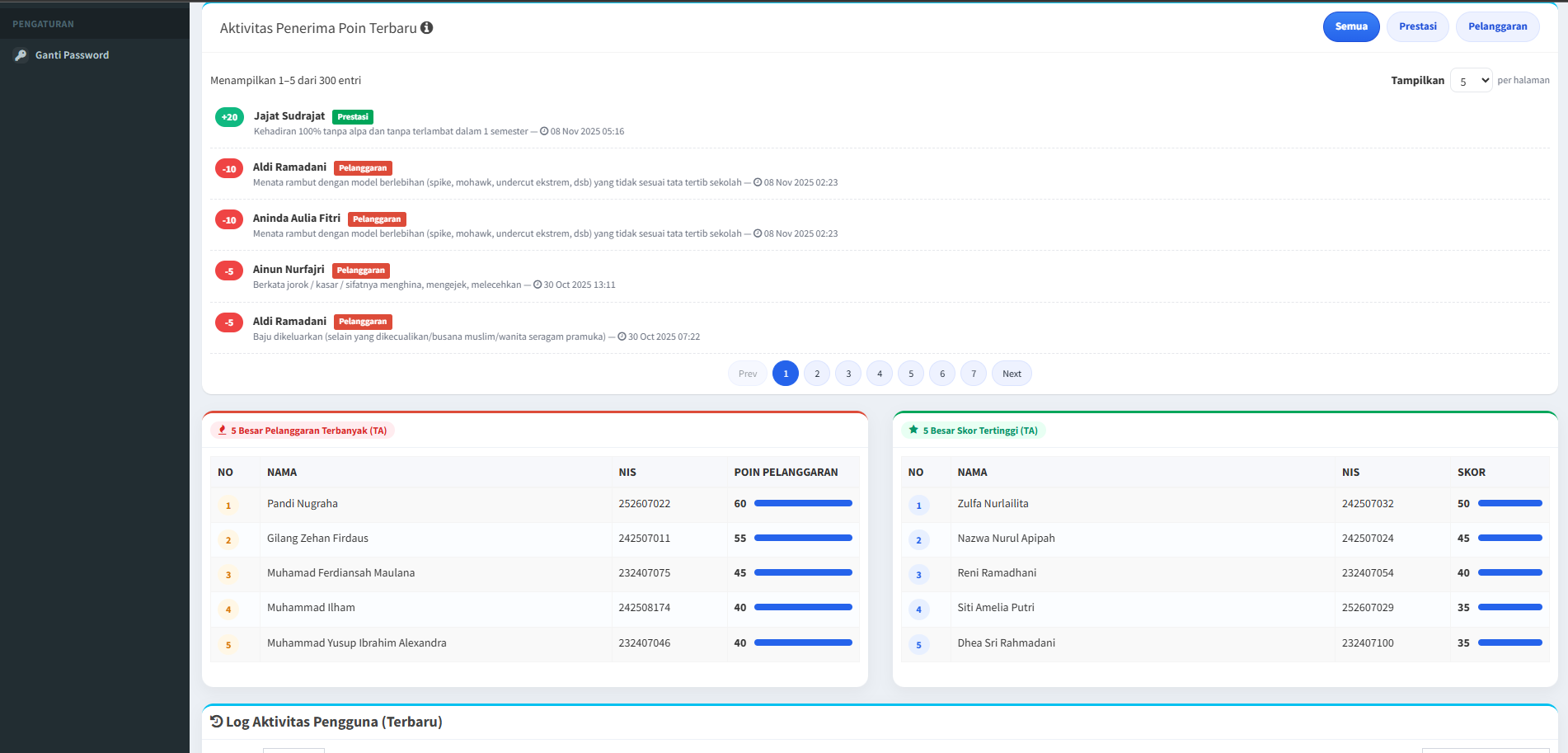Click the star icon on 5 Besar Skor Tertinggi
Screen dimensions: 1568x753
[x=913, y=430]
